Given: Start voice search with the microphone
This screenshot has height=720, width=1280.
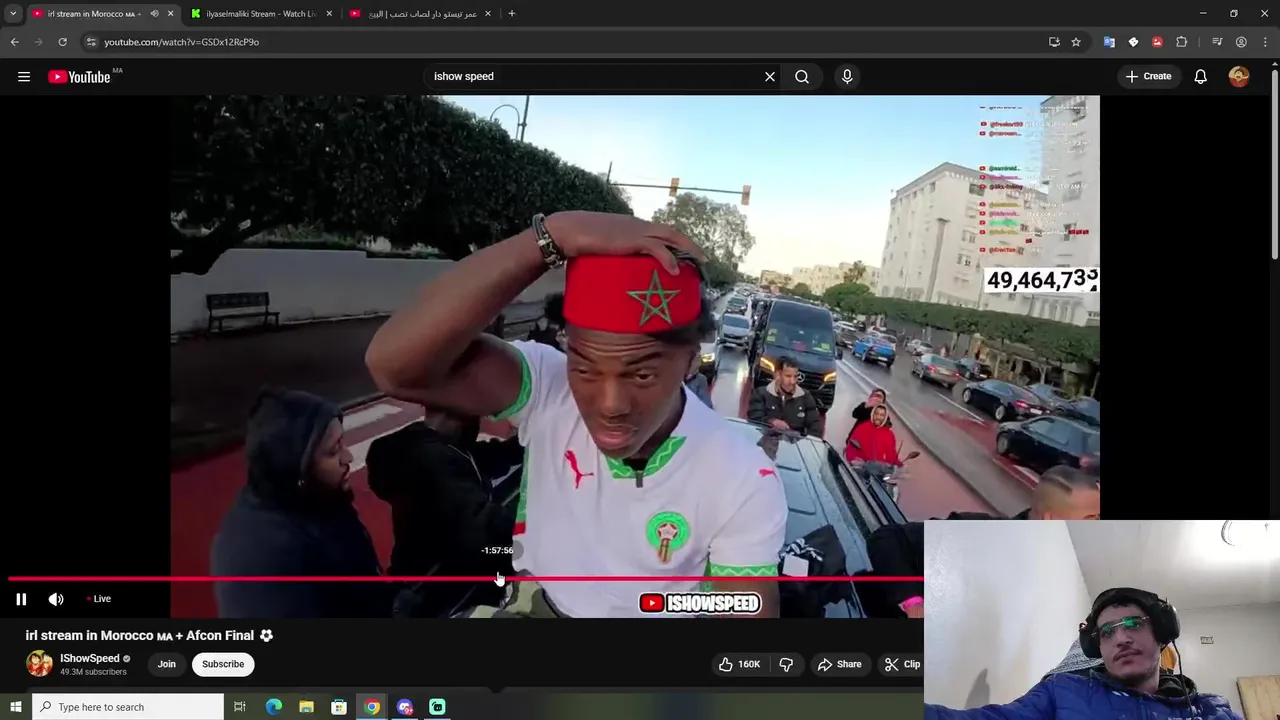Looking at the screenshot, I should (847, 76).
